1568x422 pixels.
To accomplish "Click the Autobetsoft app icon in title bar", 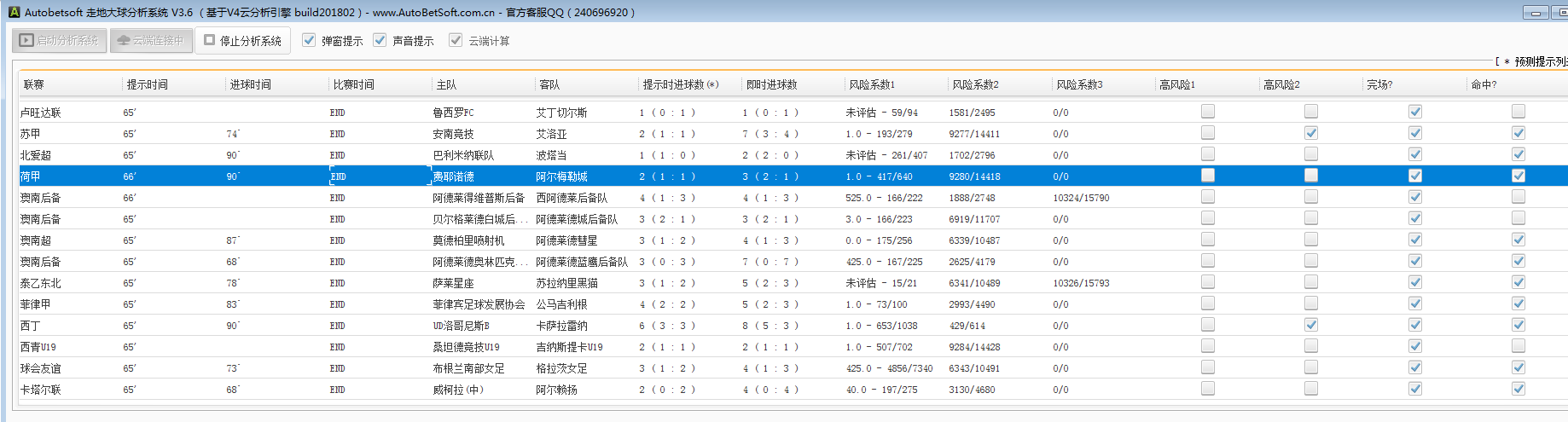I will pyautogui.click(x=14, y=12).
